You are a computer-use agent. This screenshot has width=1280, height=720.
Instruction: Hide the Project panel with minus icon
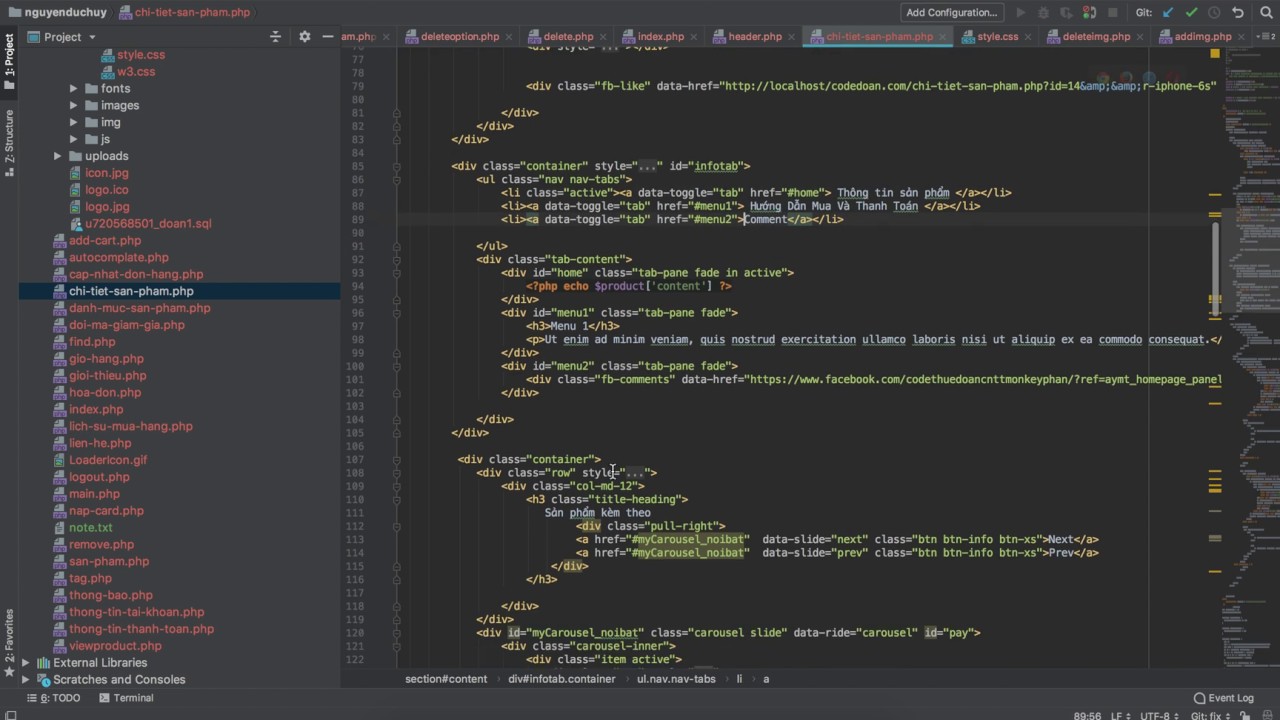click(x=327, y=37)
